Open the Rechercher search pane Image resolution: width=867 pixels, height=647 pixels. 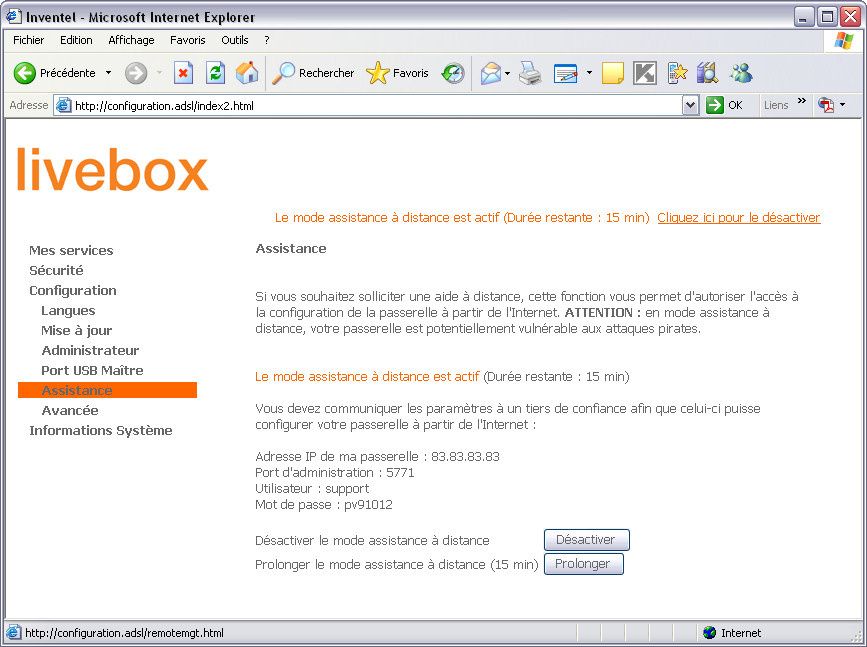pos(313,73)
